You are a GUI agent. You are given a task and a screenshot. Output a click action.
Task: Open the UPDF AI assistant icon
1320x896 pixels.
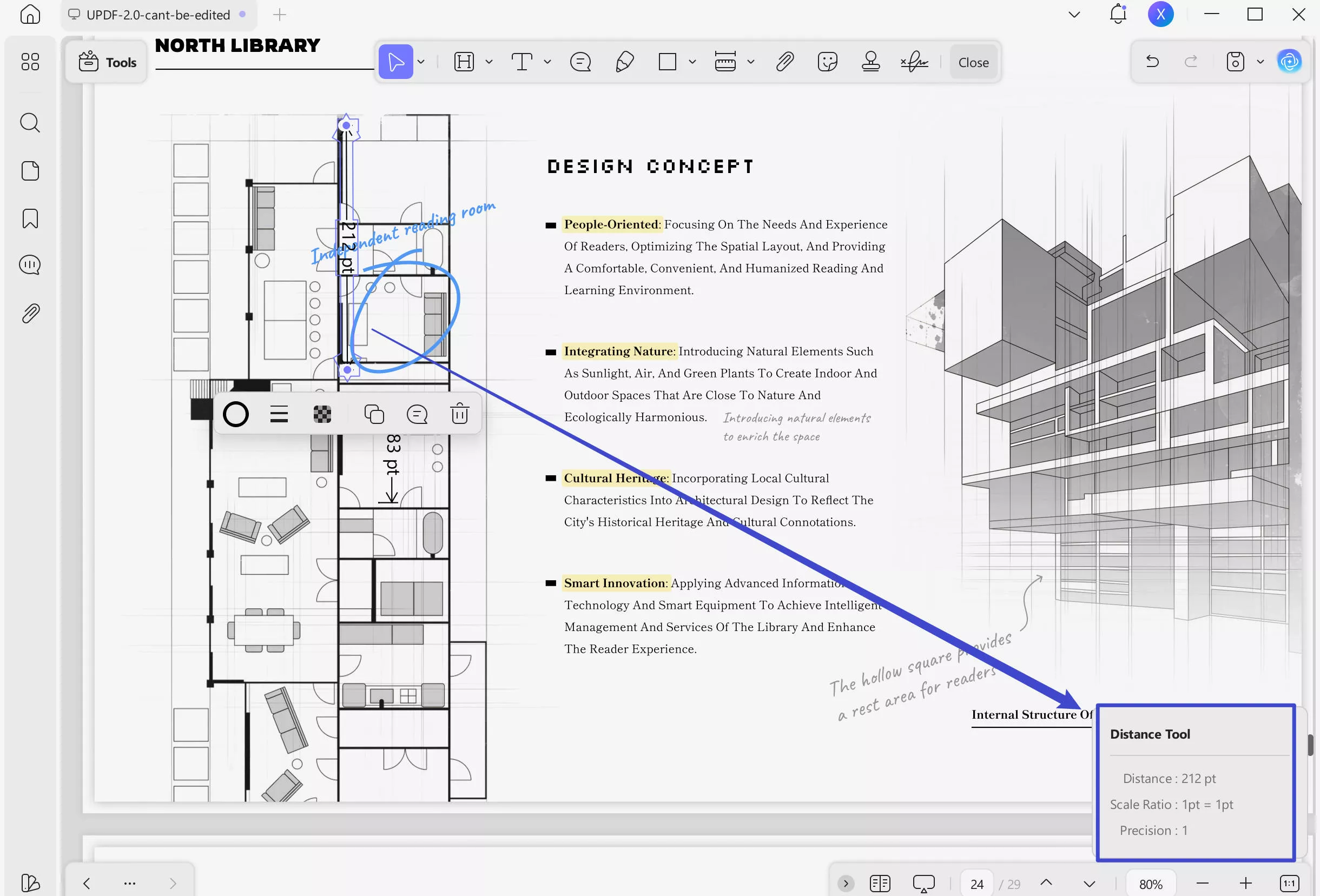click(x=1289, y=61)
